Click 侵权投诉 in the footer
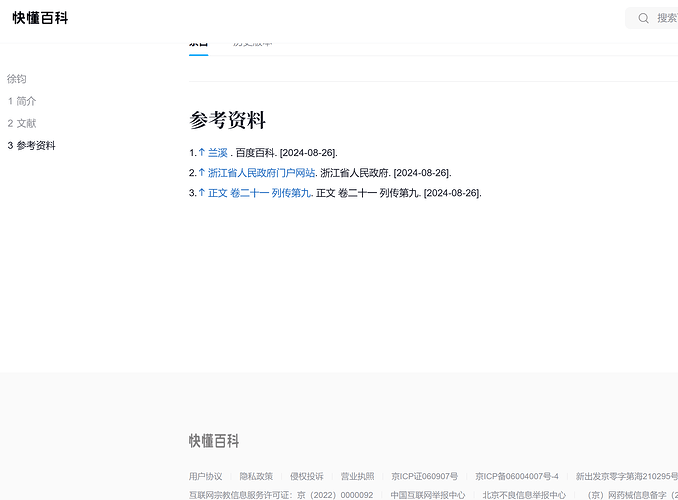Image resolution: width=678 pixels, height=500 pixels. (x=306, y=476)
